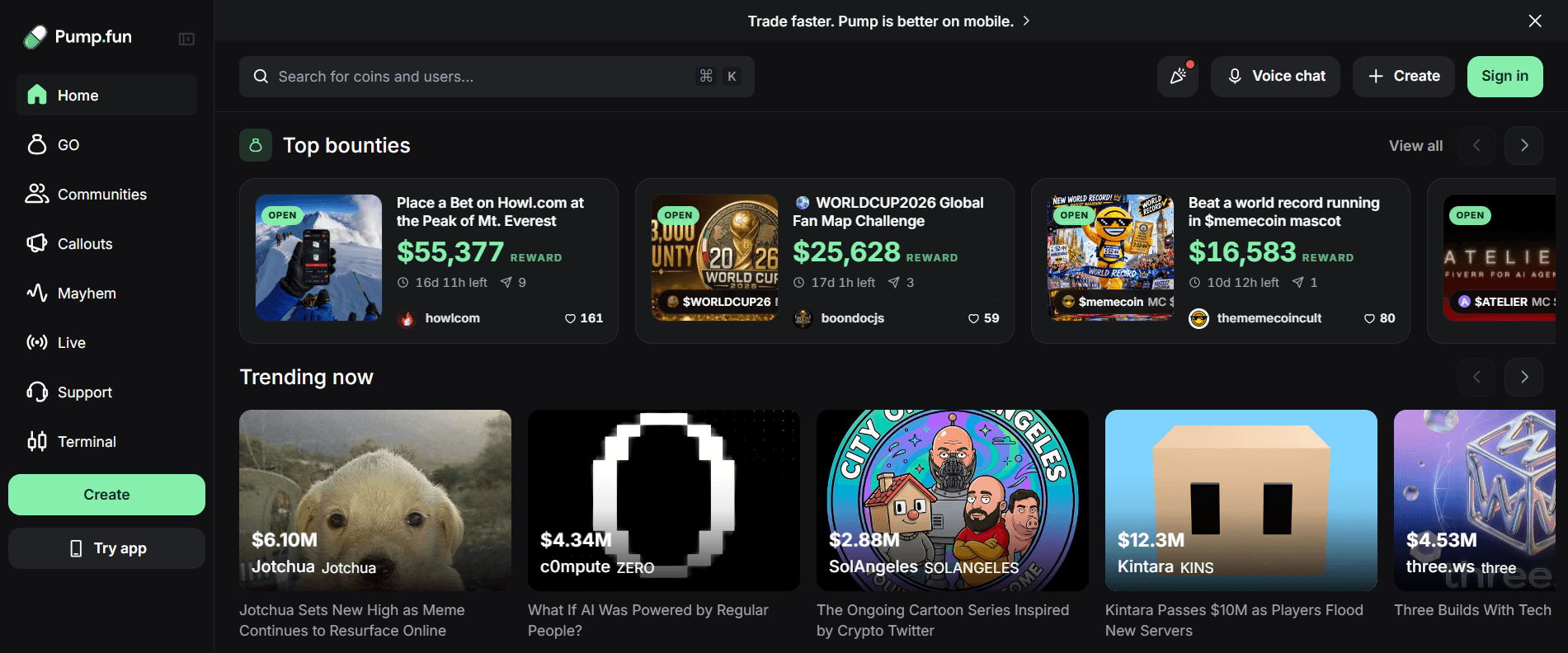The image size is (1568, 653).
Task: Go to Communities page
Action: (106, 194)
